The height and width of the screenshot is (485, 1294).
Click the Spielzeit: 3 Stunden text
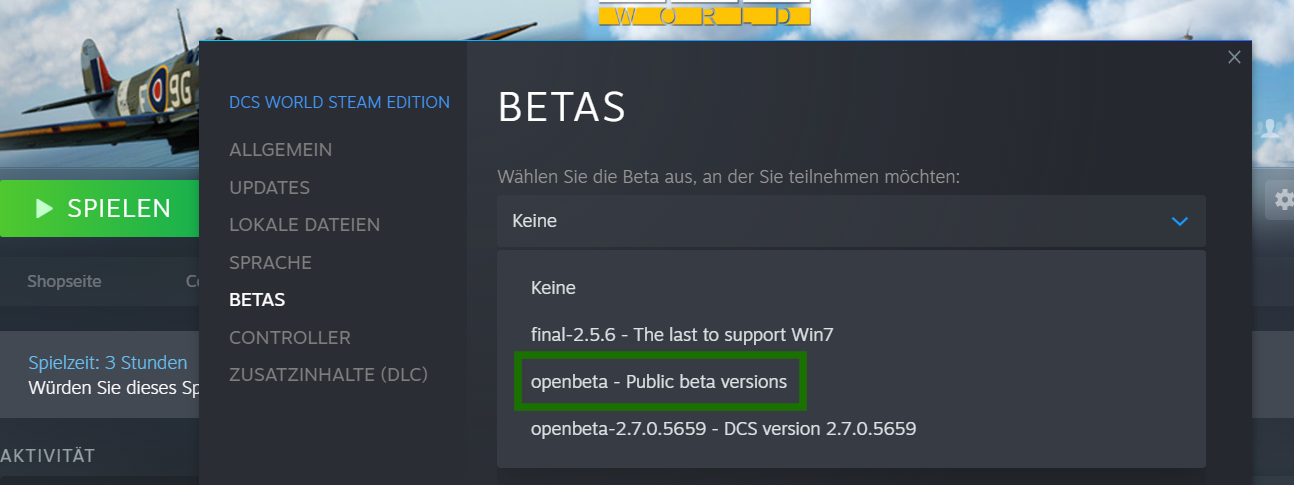click(x=107, y=362)
